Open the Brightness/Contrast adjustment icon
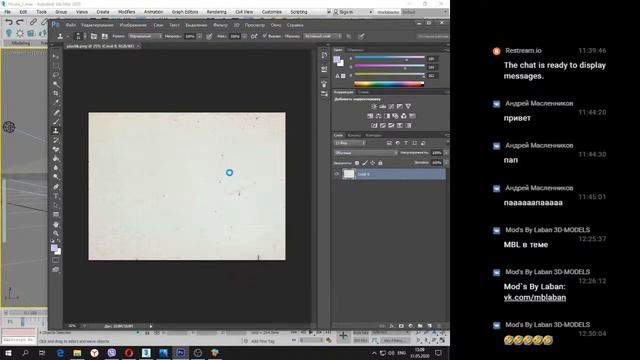Screen dimensions: 640x360 click(x=374, y=107)
